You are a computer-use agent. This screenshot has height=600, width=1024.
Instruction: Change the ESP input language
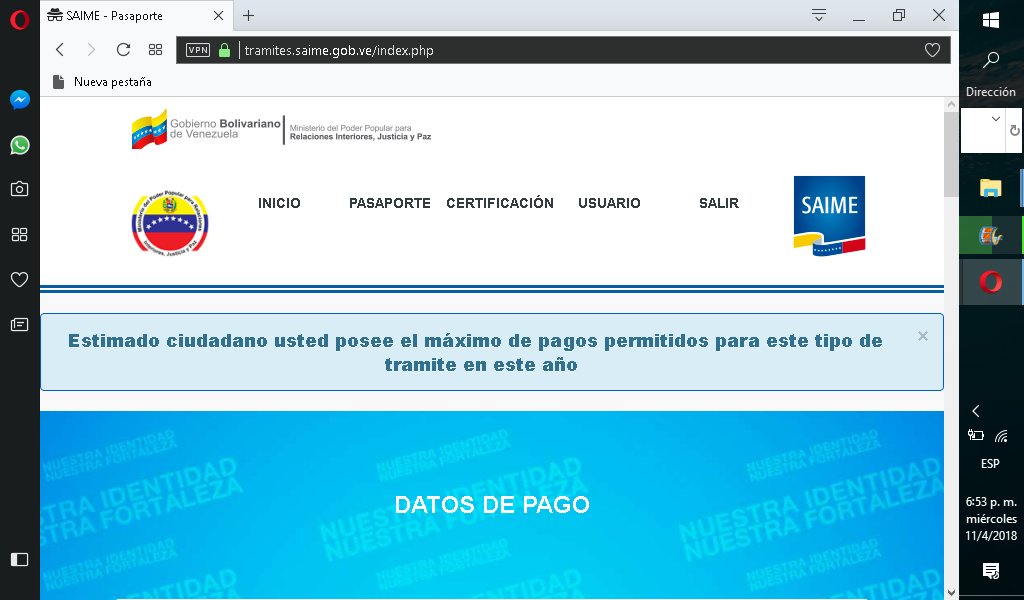pos(991,464)
